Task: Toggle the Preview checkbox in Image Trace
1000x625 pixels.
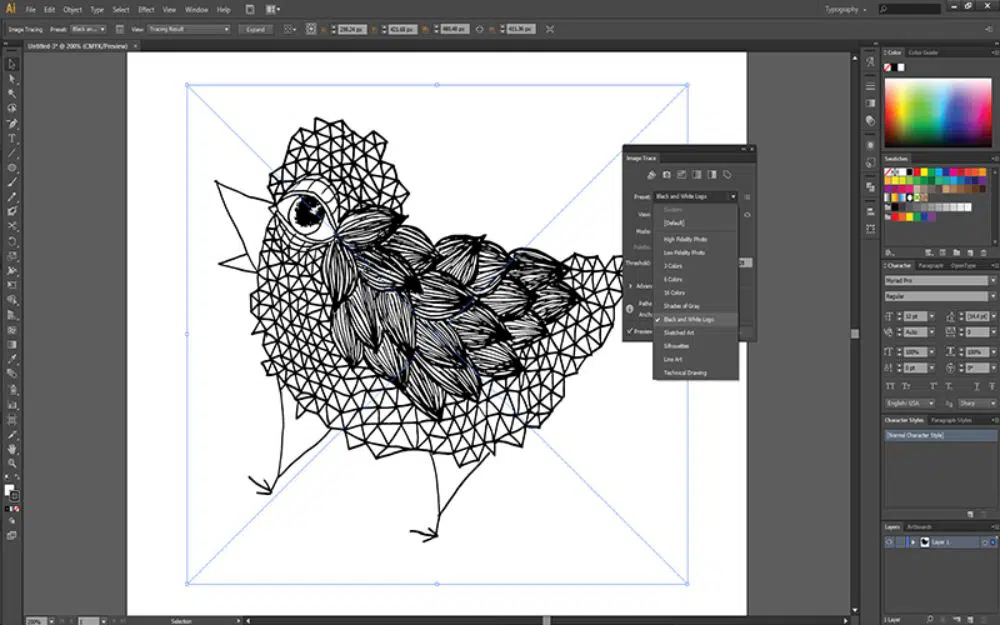Action: point(631,331)
